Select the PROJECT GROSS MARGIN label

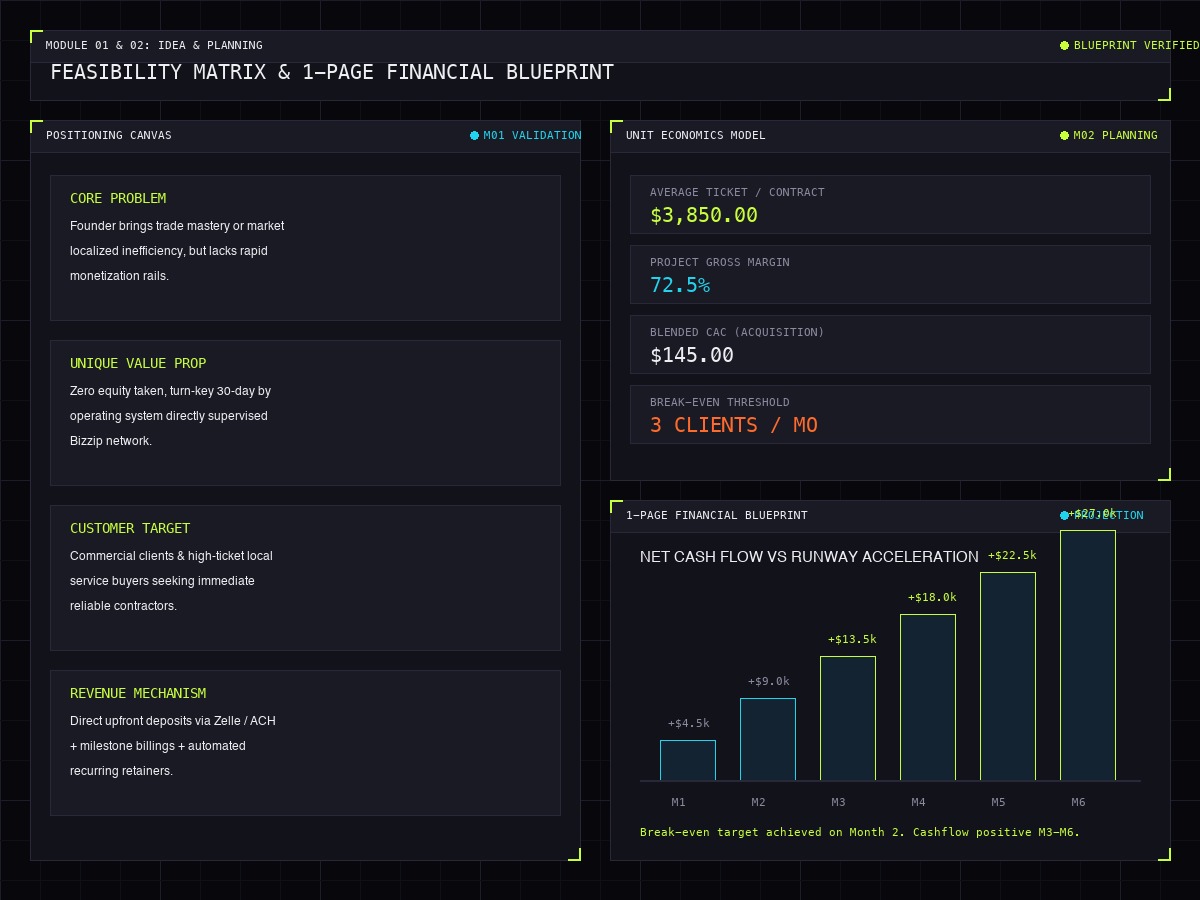coord(720,262)
